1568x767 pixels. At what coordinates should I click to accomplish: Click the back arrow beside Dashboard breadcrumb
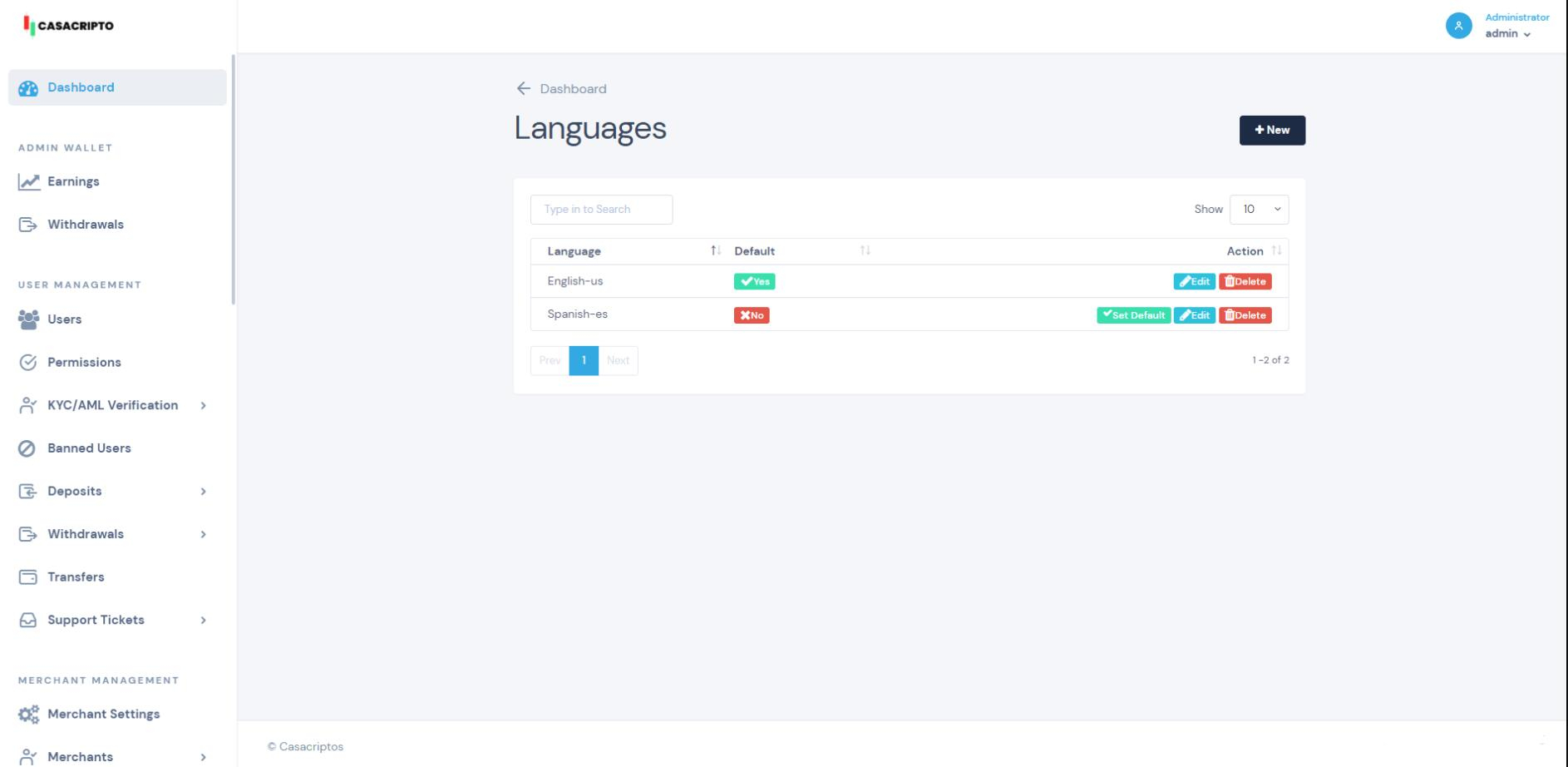coord(523,88)
